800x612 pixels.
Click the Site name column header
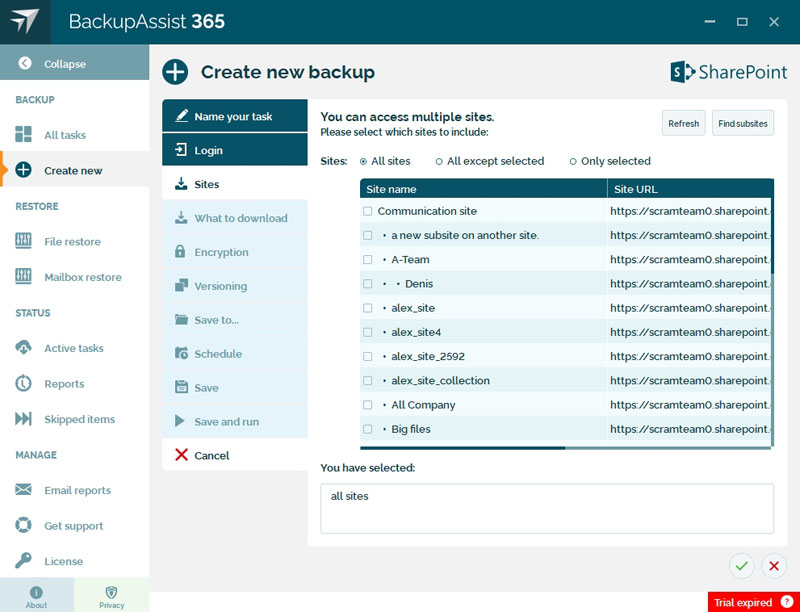[484, 189]
